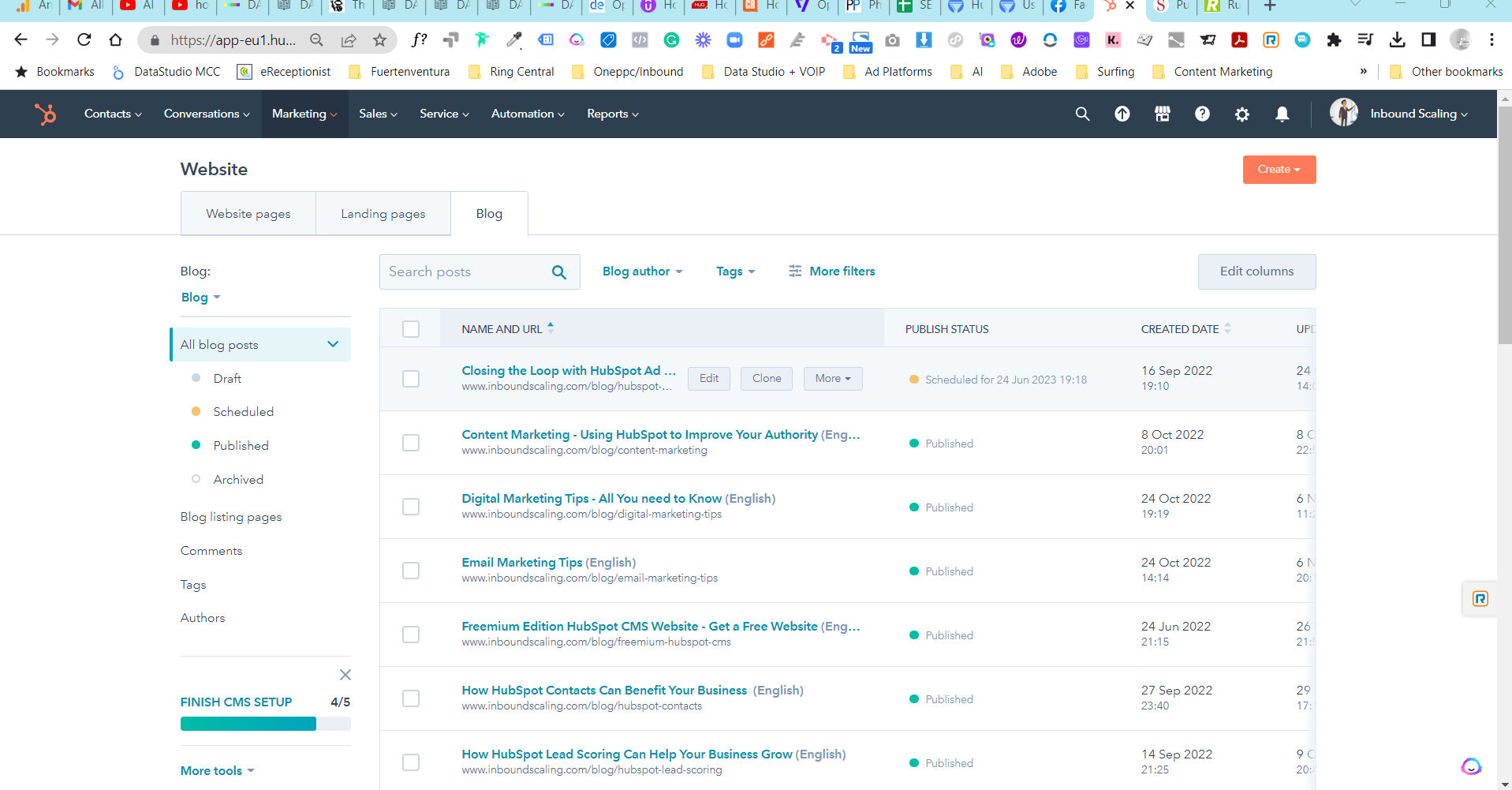Check the select-all checkbox in table header
The height and width of the screenshot is (790, 1512).
[x=410, y=328]
